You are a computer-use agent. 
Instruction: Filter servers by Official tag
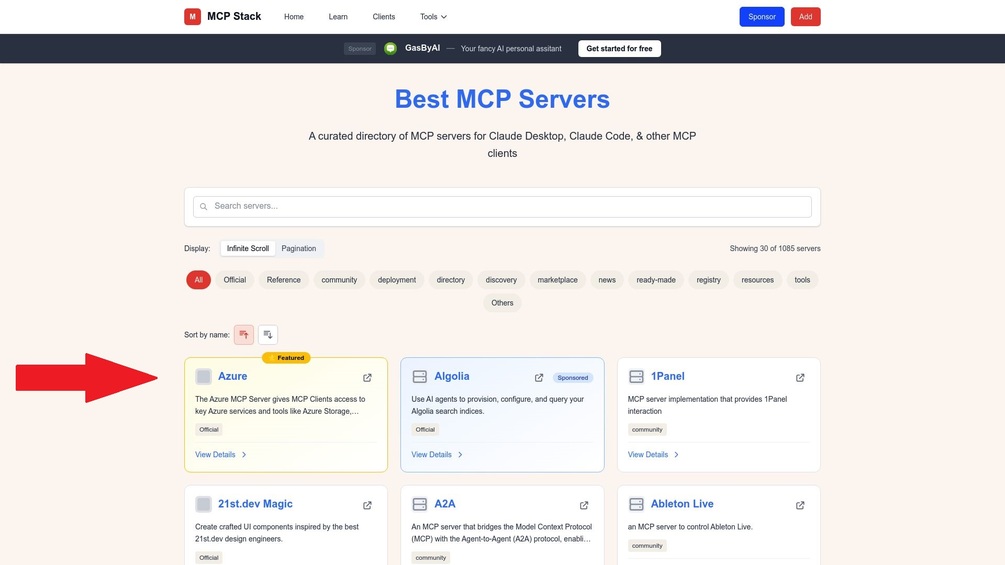[235, 280]
